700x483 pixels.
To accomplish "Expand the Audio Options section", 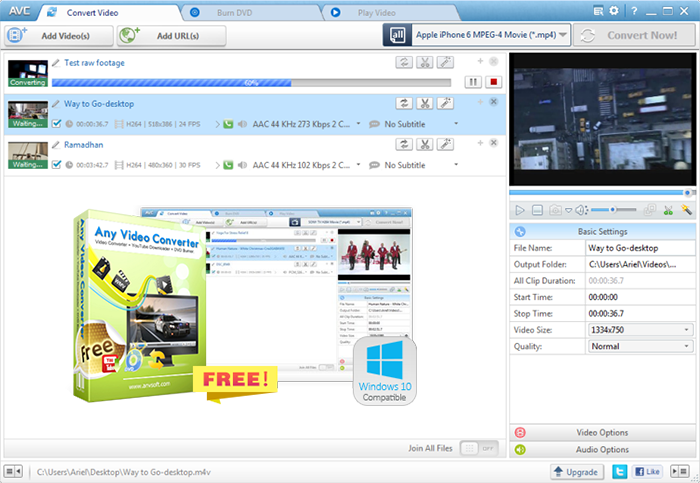I will tap(602, 450).
